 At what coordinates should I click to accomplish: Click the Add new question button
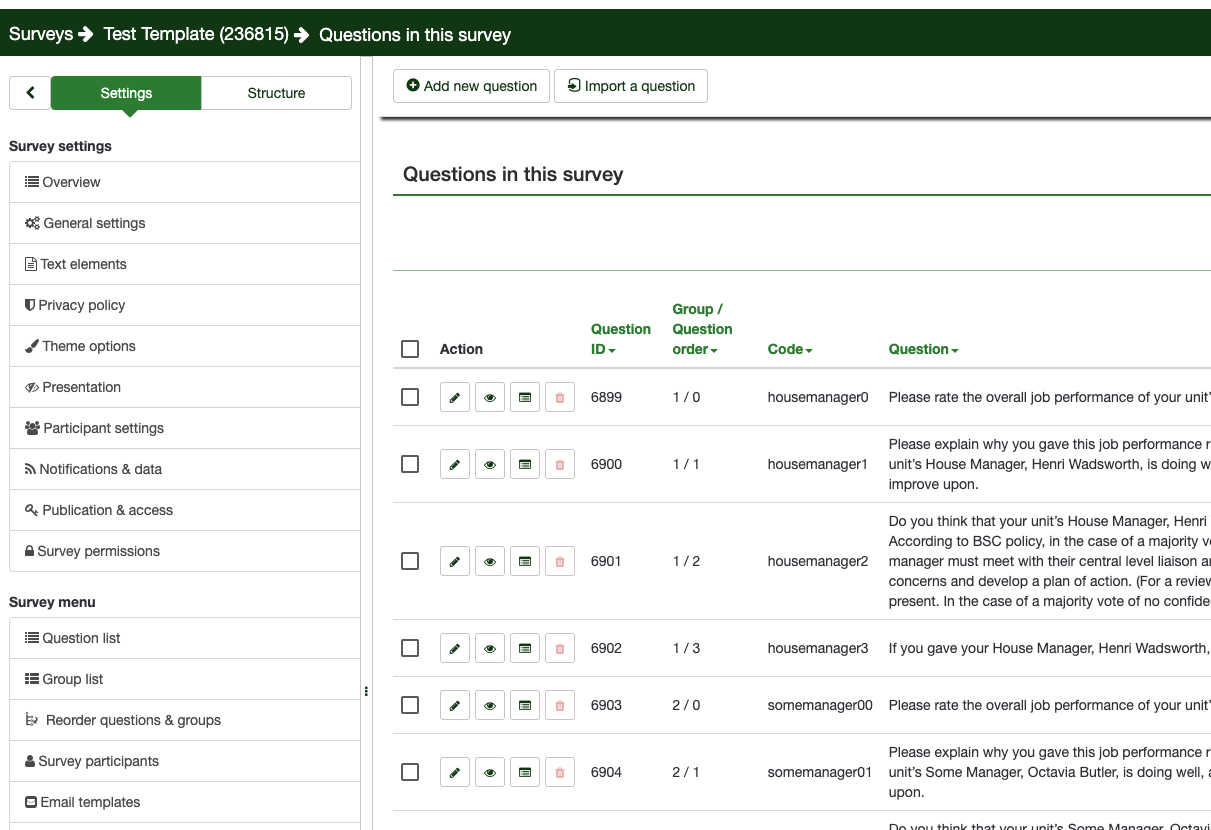coord(471,86)
